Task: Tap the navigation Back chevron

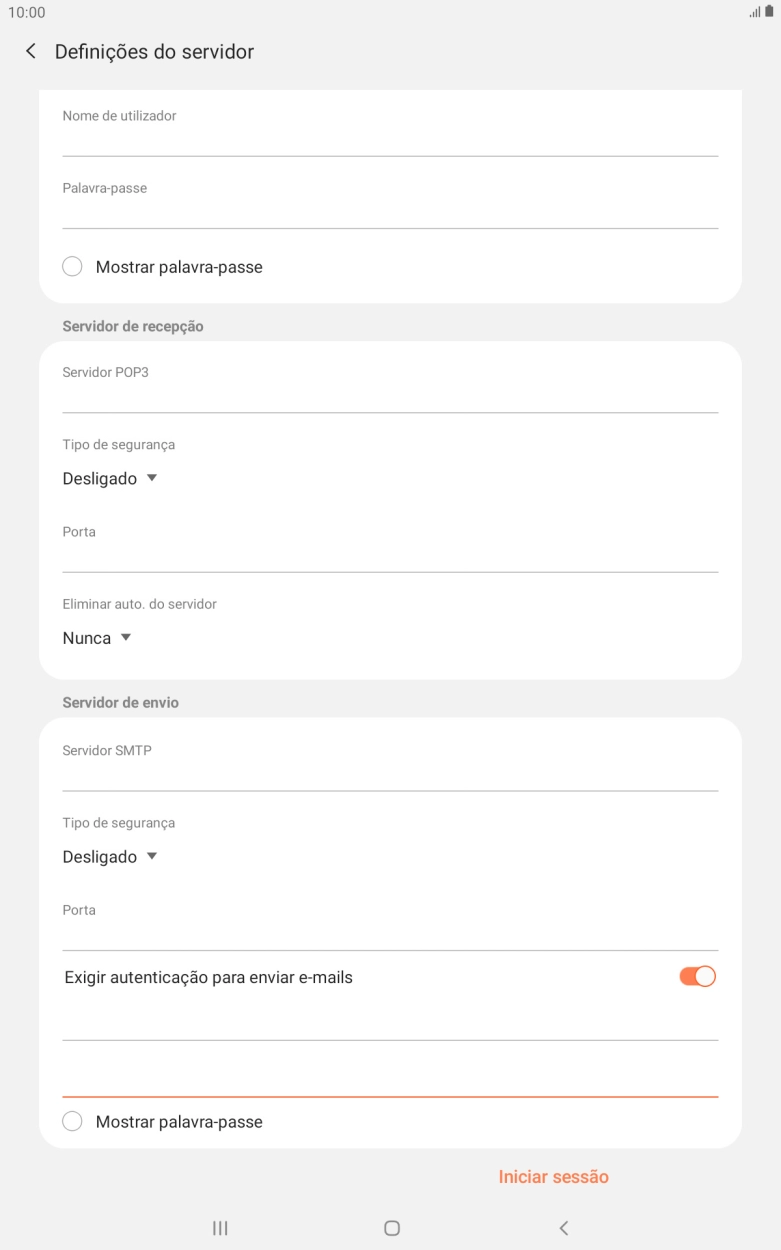Action: 563,1228
